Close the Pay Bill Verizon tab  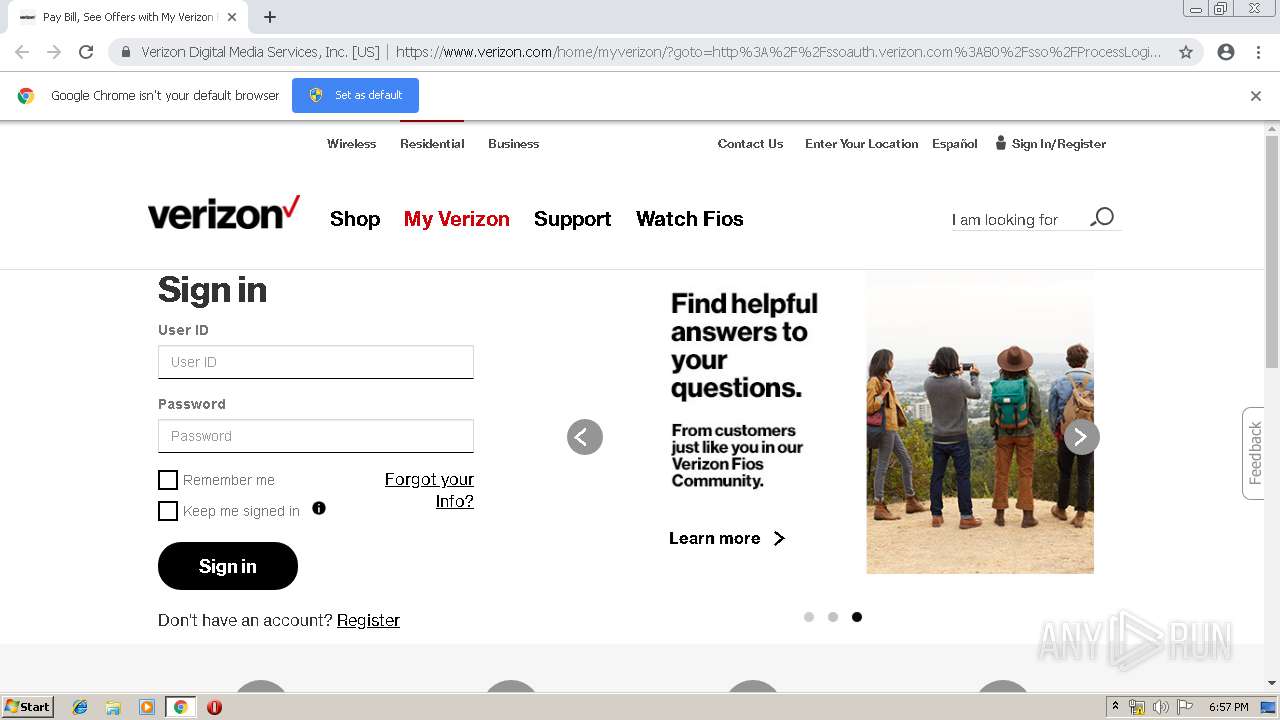tap(232, 17)
